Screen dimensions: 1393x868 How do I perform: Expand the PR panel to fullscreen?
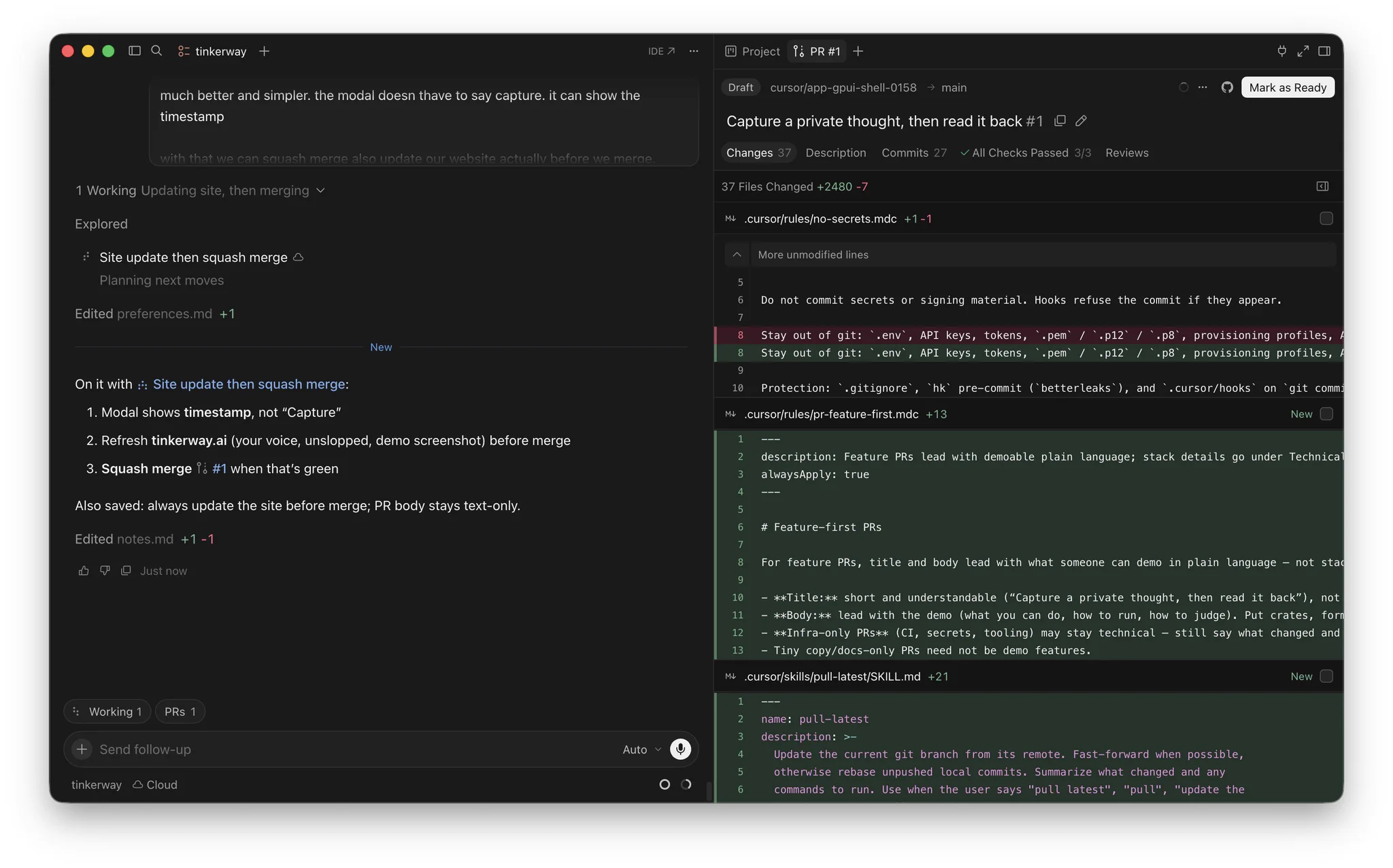click(1303, 51)
